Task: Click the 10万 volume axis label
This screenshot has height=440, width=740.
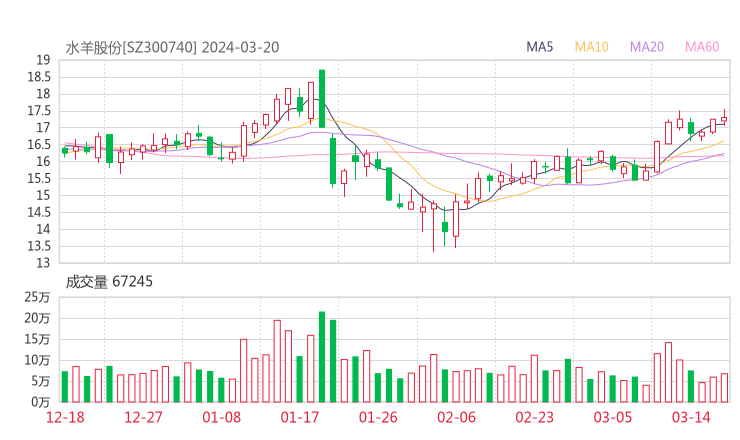Action: point(37,361)
